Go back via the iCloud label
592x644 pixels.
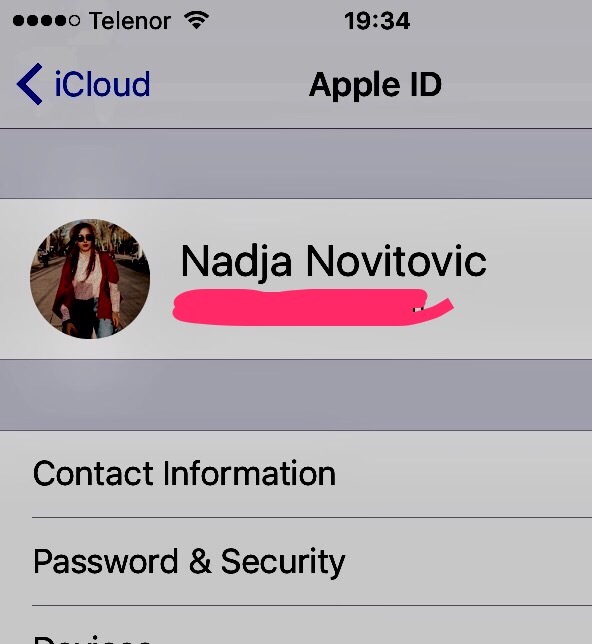(102, 84)
